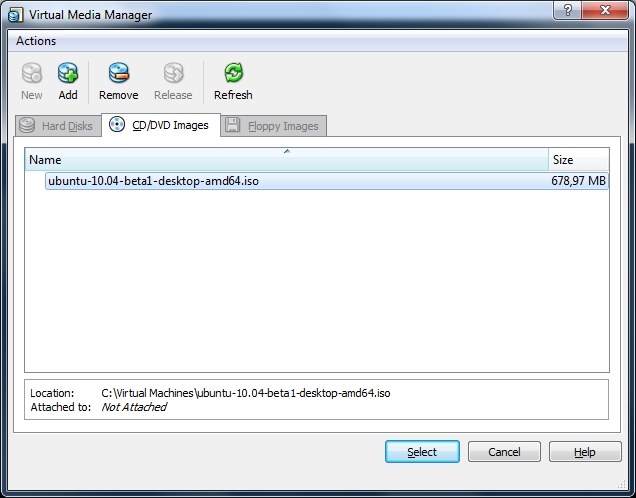The image size is (636, 498).
Task: Click the Release media icon
Action: (x=173, y=81)
